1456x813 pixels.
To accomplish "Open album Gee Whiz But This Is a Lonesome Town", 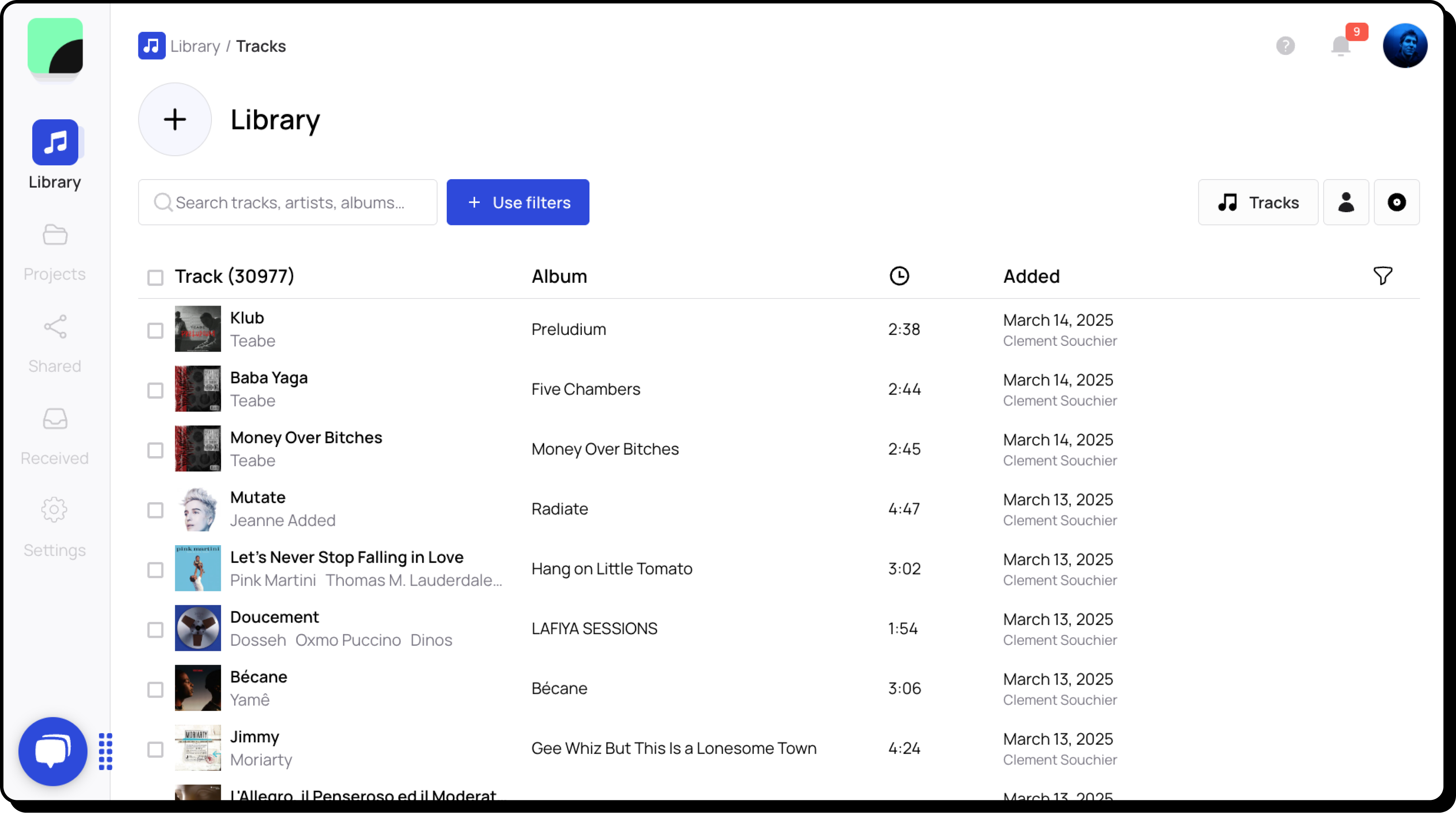I will (674, 749).
